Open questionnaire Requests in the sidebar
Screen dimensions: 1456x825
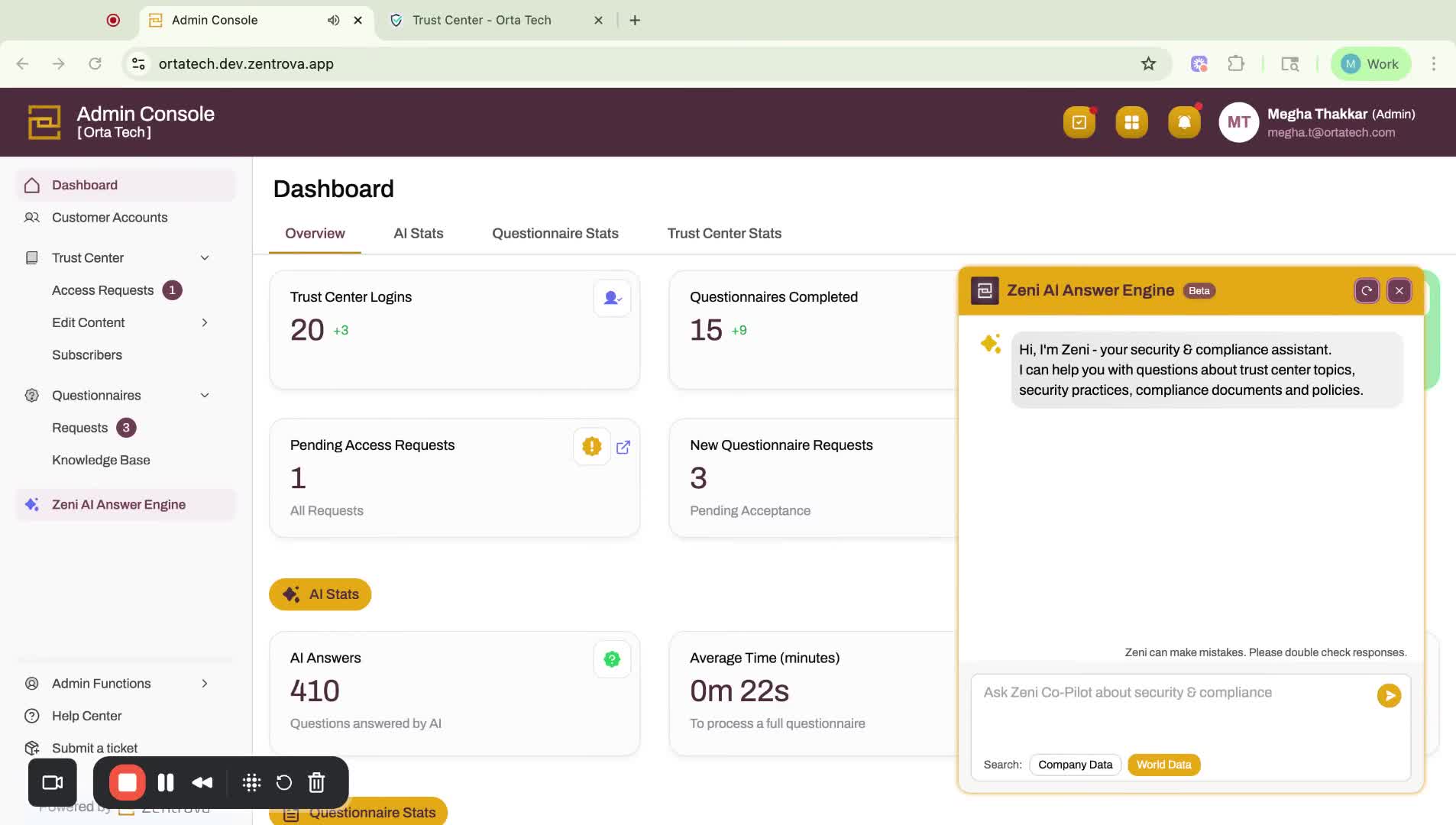[x=79, y=428]
